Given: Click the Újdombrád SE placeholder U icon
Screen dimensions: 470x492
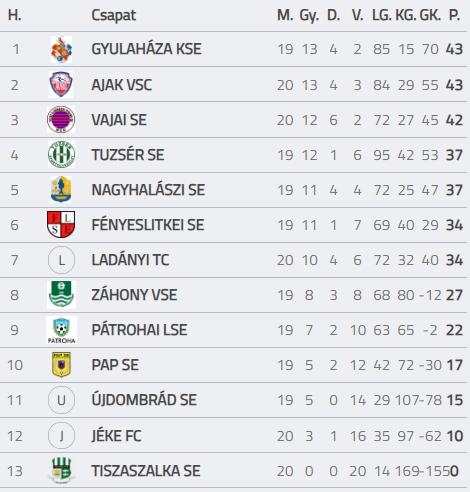Looking at the screenshot, I should pyautogui.click(x=61, y=400).
